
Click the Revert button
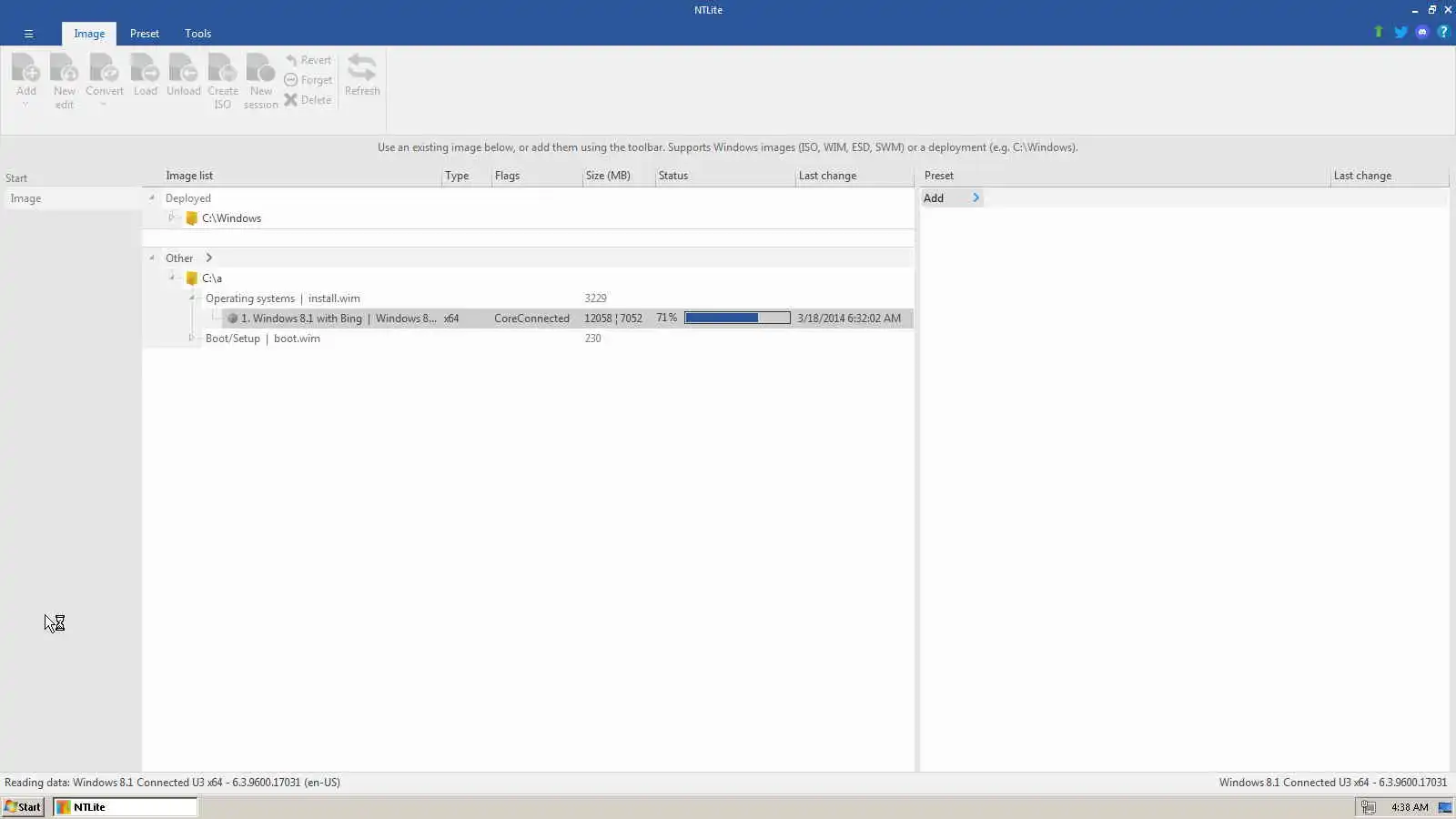(x=308, y=60)
